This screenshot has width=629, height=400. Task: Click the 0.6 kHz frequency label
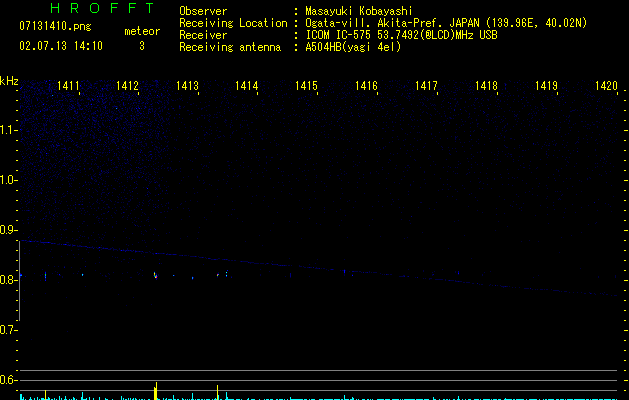(8, 380)
